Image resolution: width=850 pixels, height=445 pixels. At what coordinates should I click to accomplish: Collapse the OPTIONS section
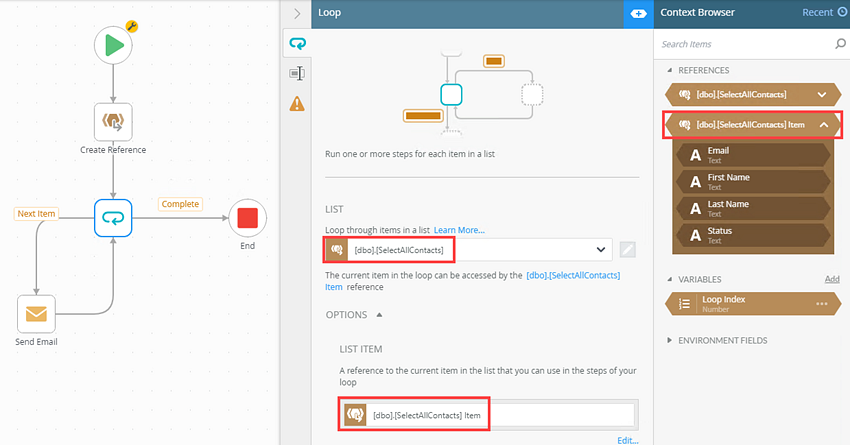[x=379, y=315]
